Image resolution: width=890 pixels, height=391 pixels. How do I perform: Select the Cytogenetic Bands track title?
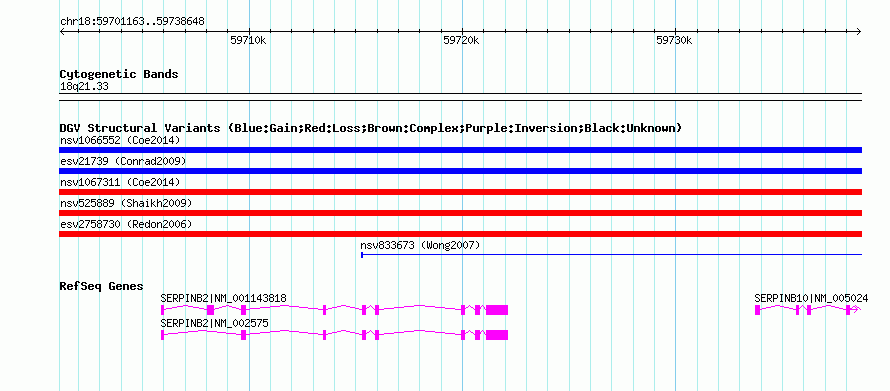(x=119, y=74)
